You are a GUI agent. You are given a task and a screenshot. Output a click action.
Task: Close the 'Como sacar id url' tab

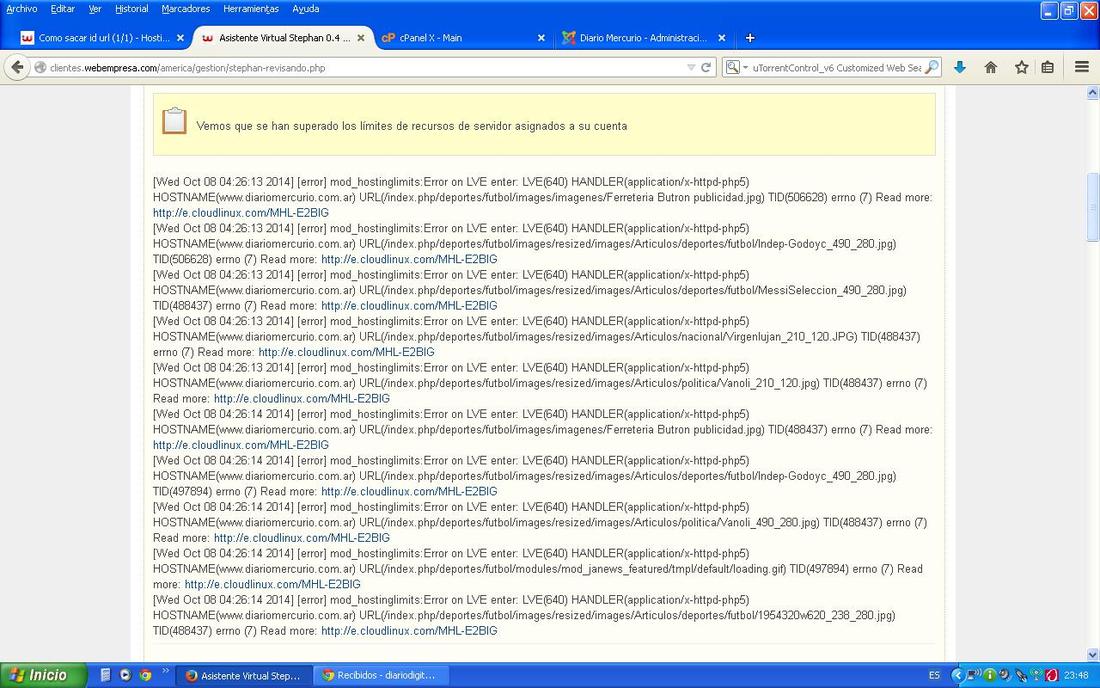pos(180,38)
